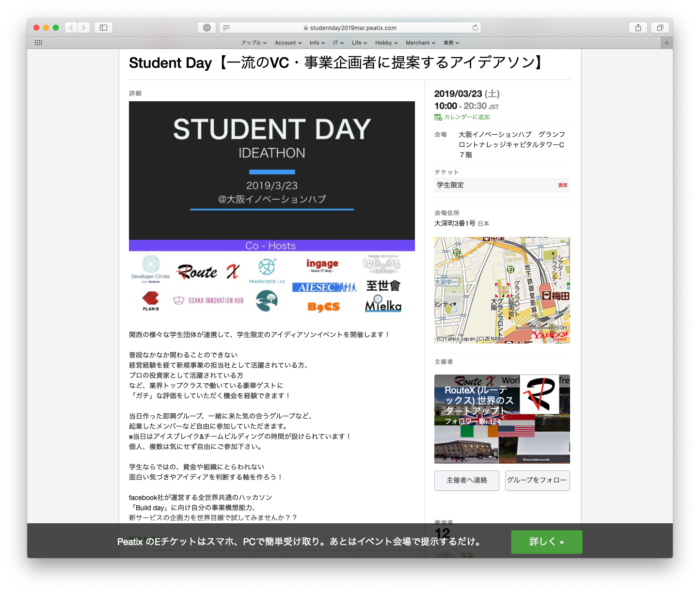This screenshot has height=594, width=700.
Task: Click the 至世會 logo
Action: 383,286
